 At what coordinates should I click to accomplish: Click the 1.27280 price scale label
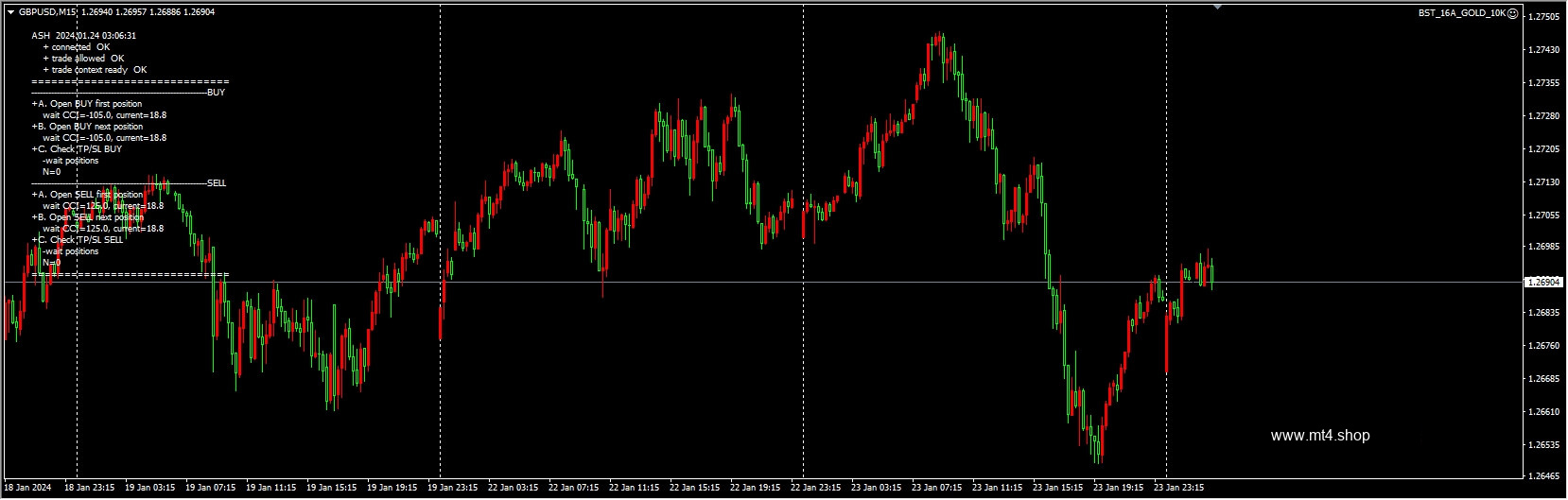[1543, 116]
